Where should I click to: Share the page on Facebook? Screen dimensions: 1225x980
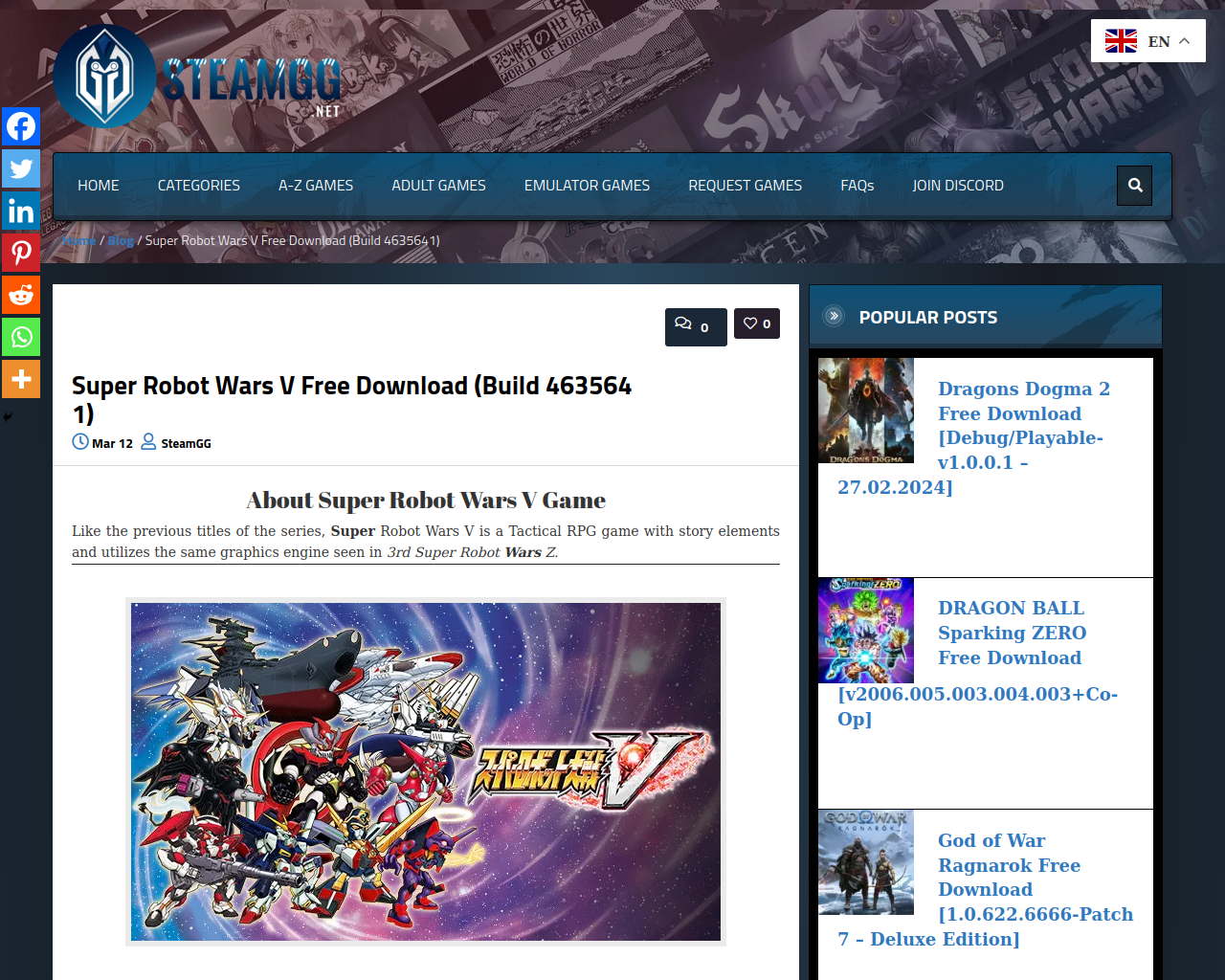point(20,126)
